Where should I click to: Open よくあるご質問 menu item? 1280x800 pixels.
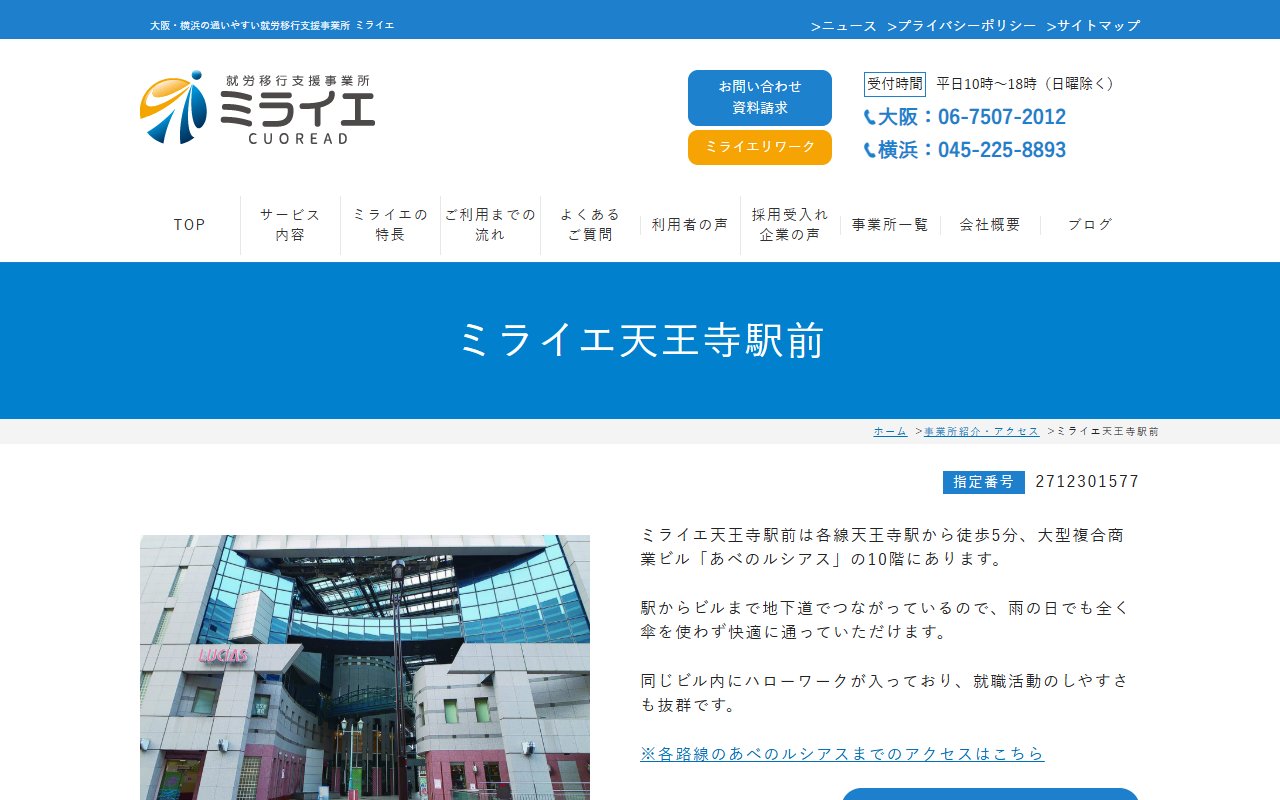pyautogui.click(x=590, y=225)
